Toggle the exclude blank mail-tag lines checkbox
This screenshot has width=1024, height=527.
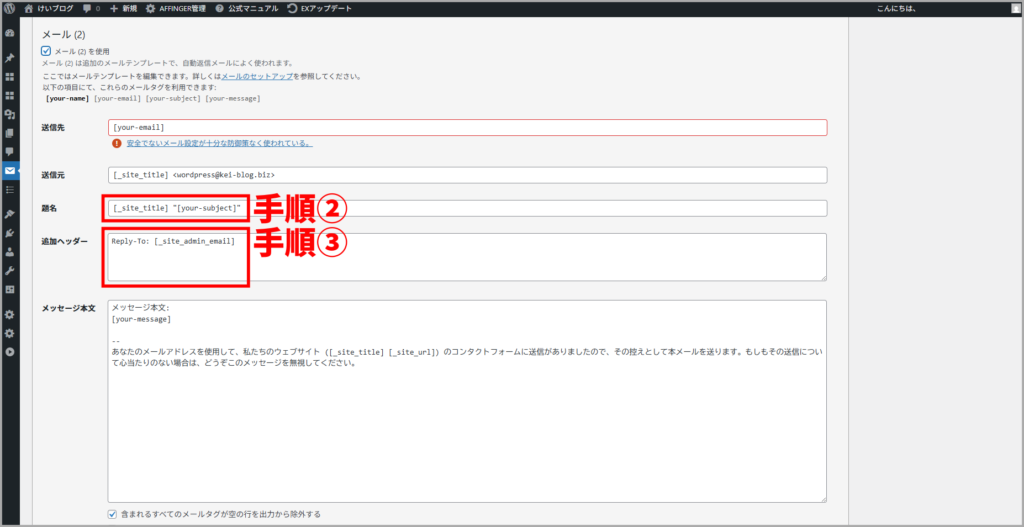[112, 514]
